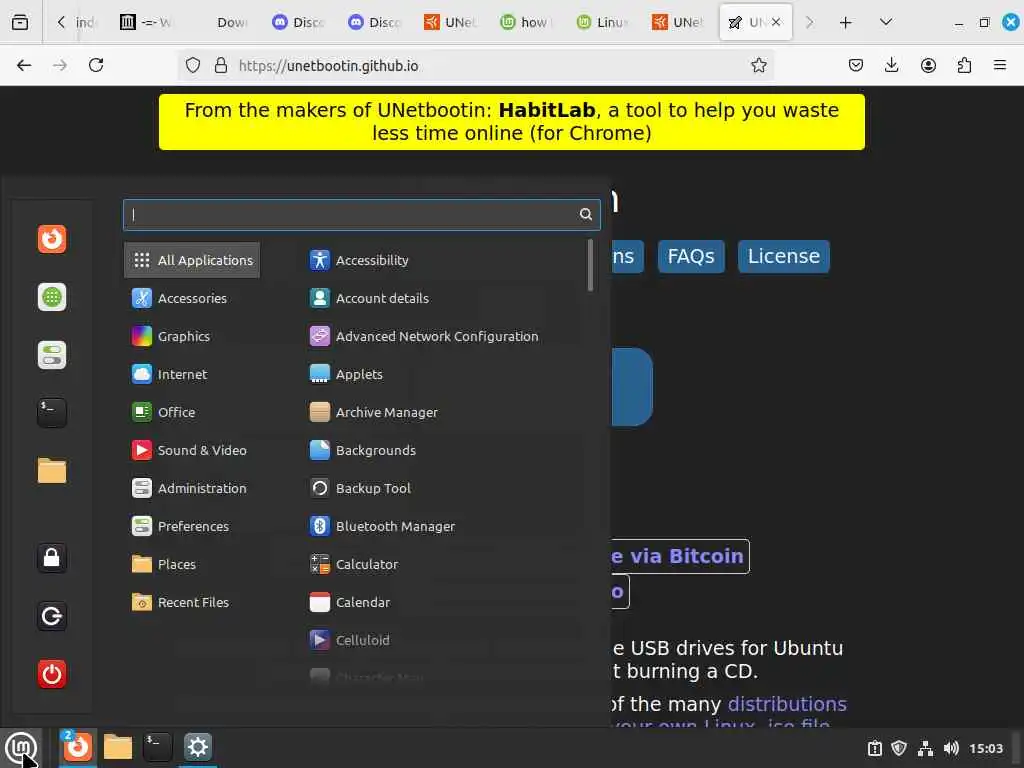Click the Linux Mint menu button
This screenshot has width=1024, height=768.
(21, 747)
